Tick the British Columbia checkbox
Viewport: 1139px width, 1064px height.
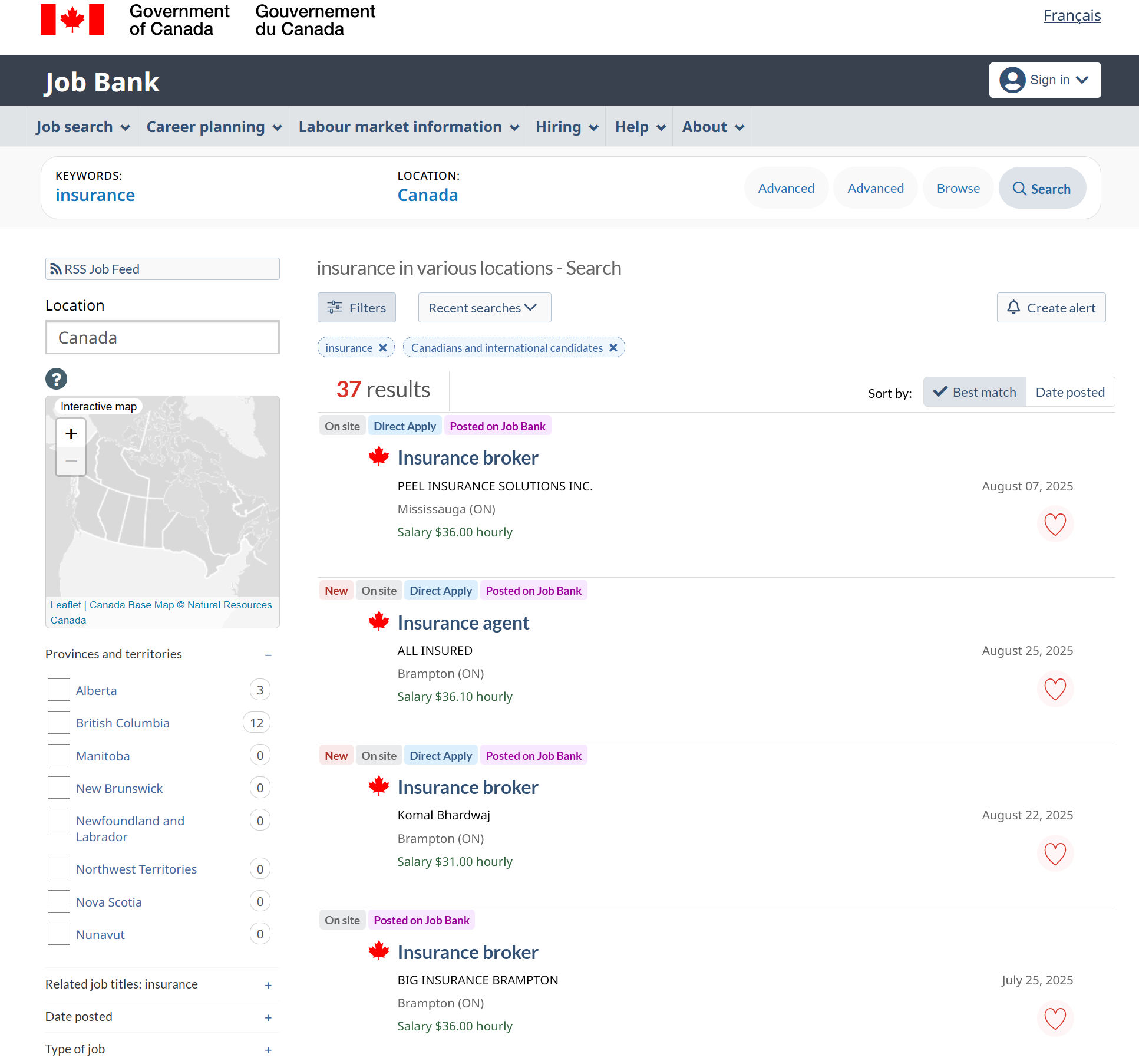tap(59, 723)
